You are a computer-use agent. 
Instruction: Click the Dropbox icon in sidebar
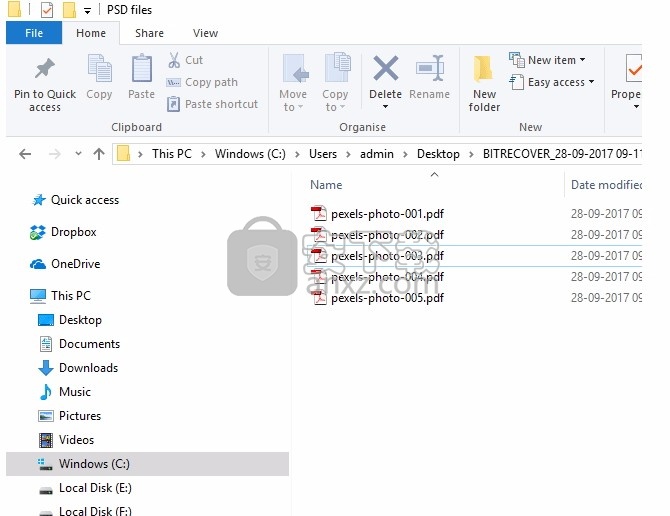pyautogui.click(x=38, y=232)
